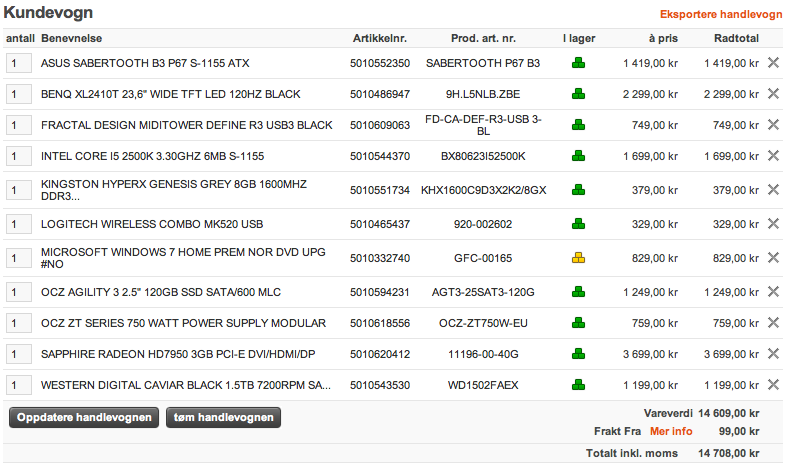Remove LOGITECH WIRELESS COMBO MK520 item
Screen dimensions: 803x464
pos(773,224)
